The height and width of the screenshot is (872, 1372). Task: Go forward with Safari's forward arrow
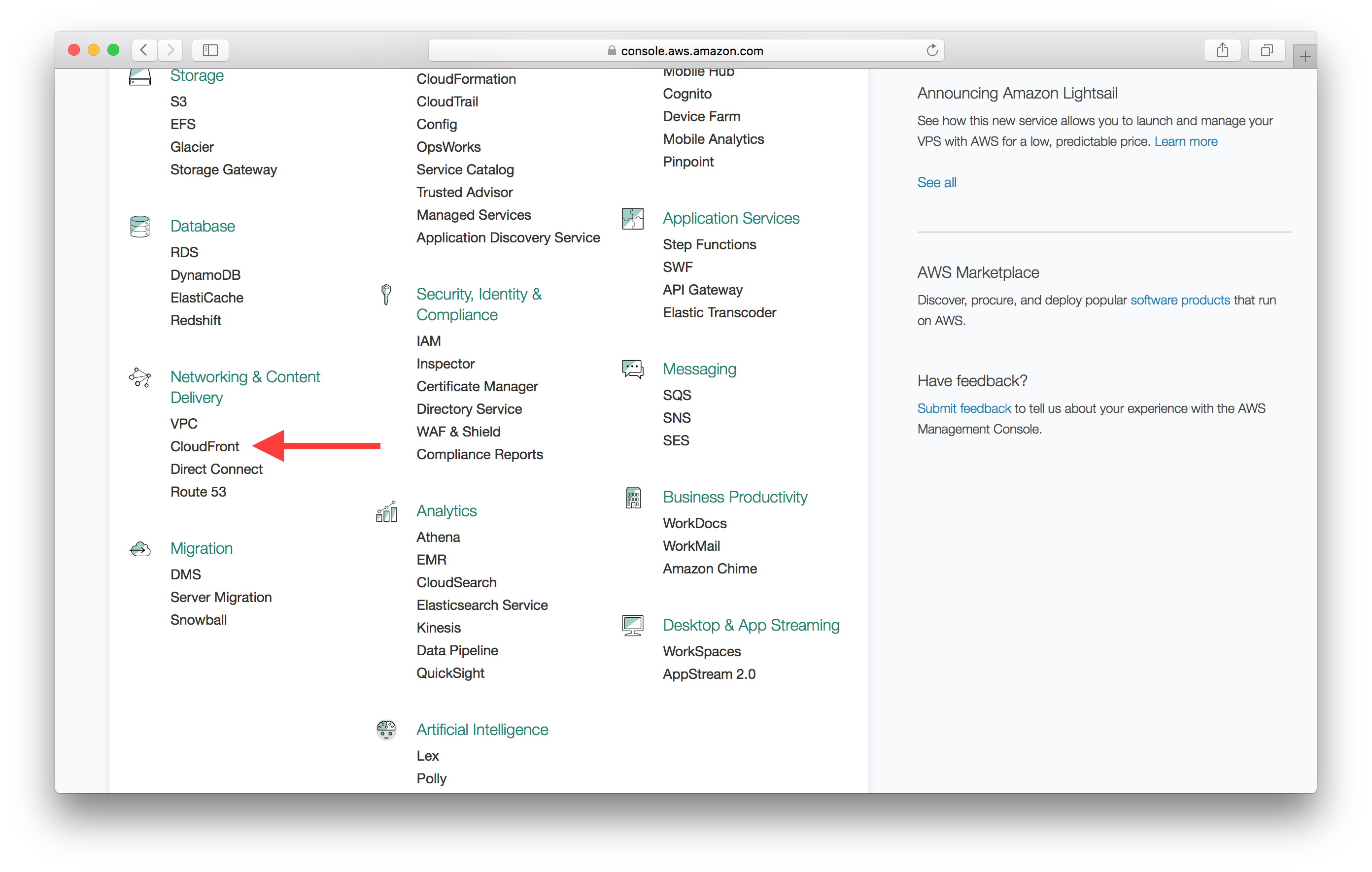point(171,50)
